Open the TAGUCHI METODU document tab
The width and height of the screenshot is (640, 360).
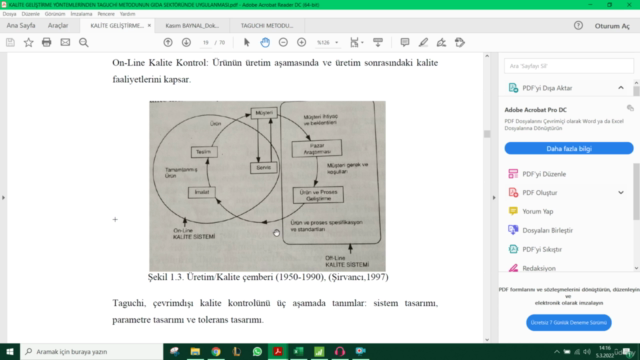(267, 25)
